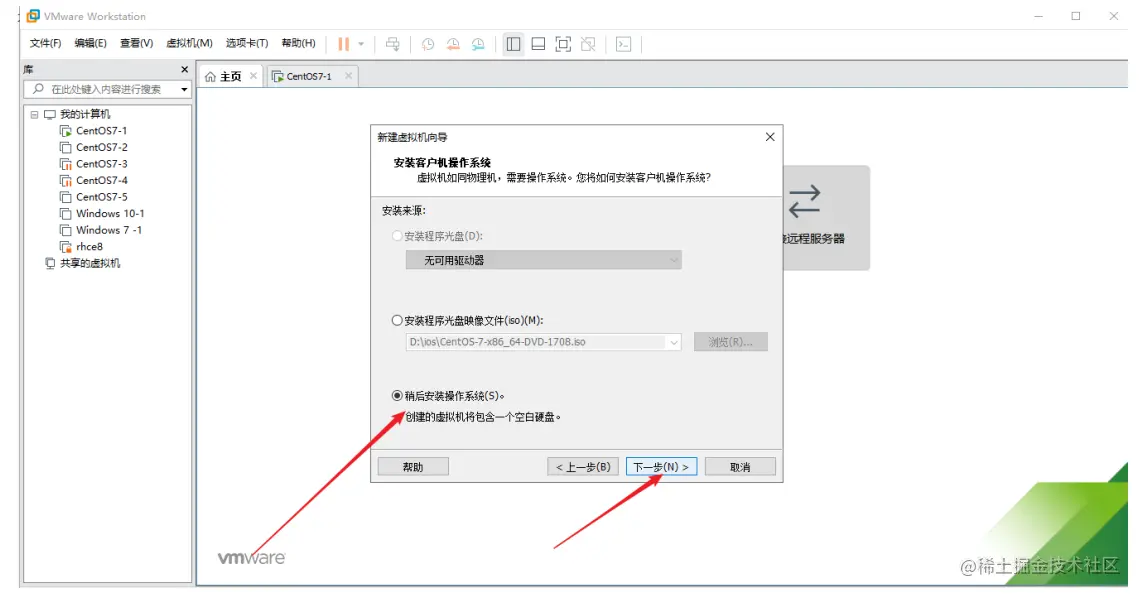Open the 文件(F) menu
The height and width of the screenshot is (595, 1139).
[x=45, y=44]
